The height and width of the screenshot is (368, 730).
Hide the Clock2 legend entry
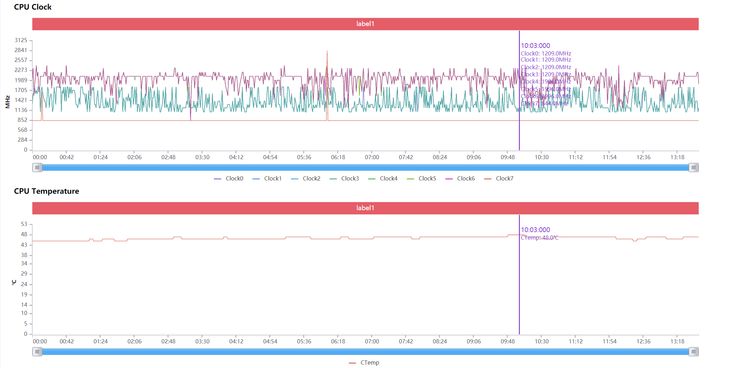(x=306, y=178)
